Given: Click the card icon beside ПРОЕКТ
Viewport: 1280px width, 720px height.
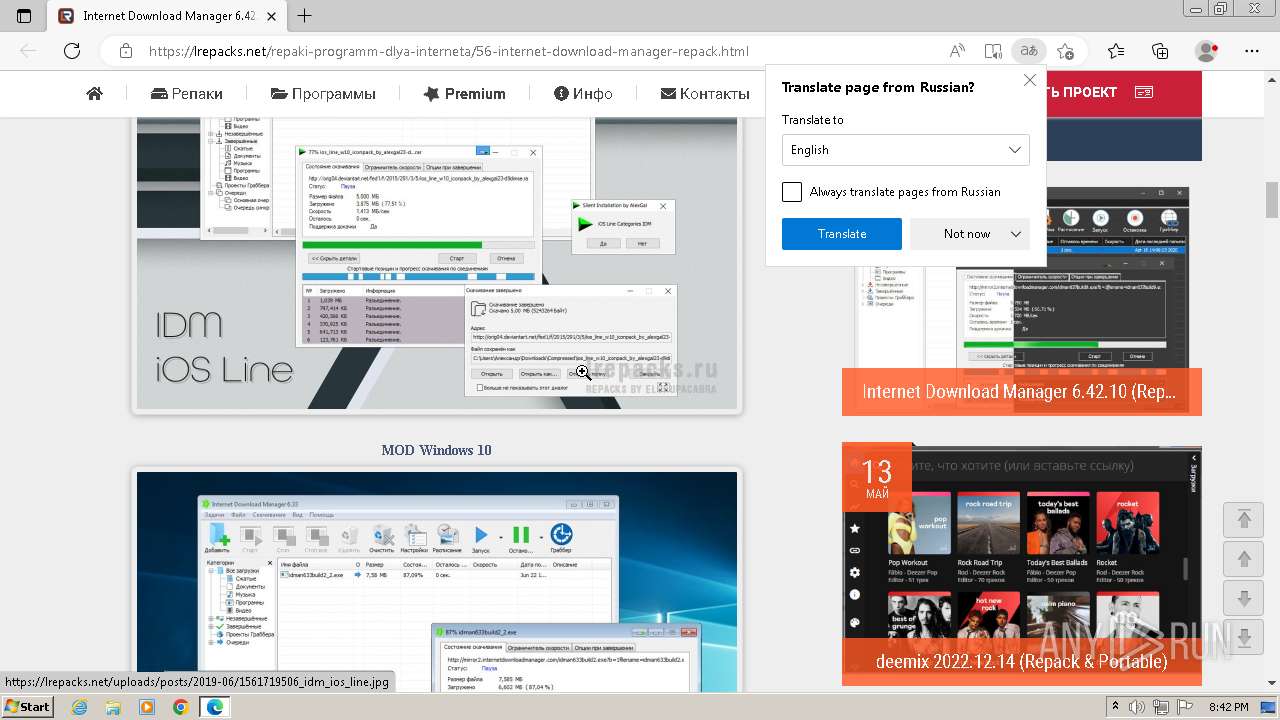Looking at the screenshot, I should tap(1146, 92).
